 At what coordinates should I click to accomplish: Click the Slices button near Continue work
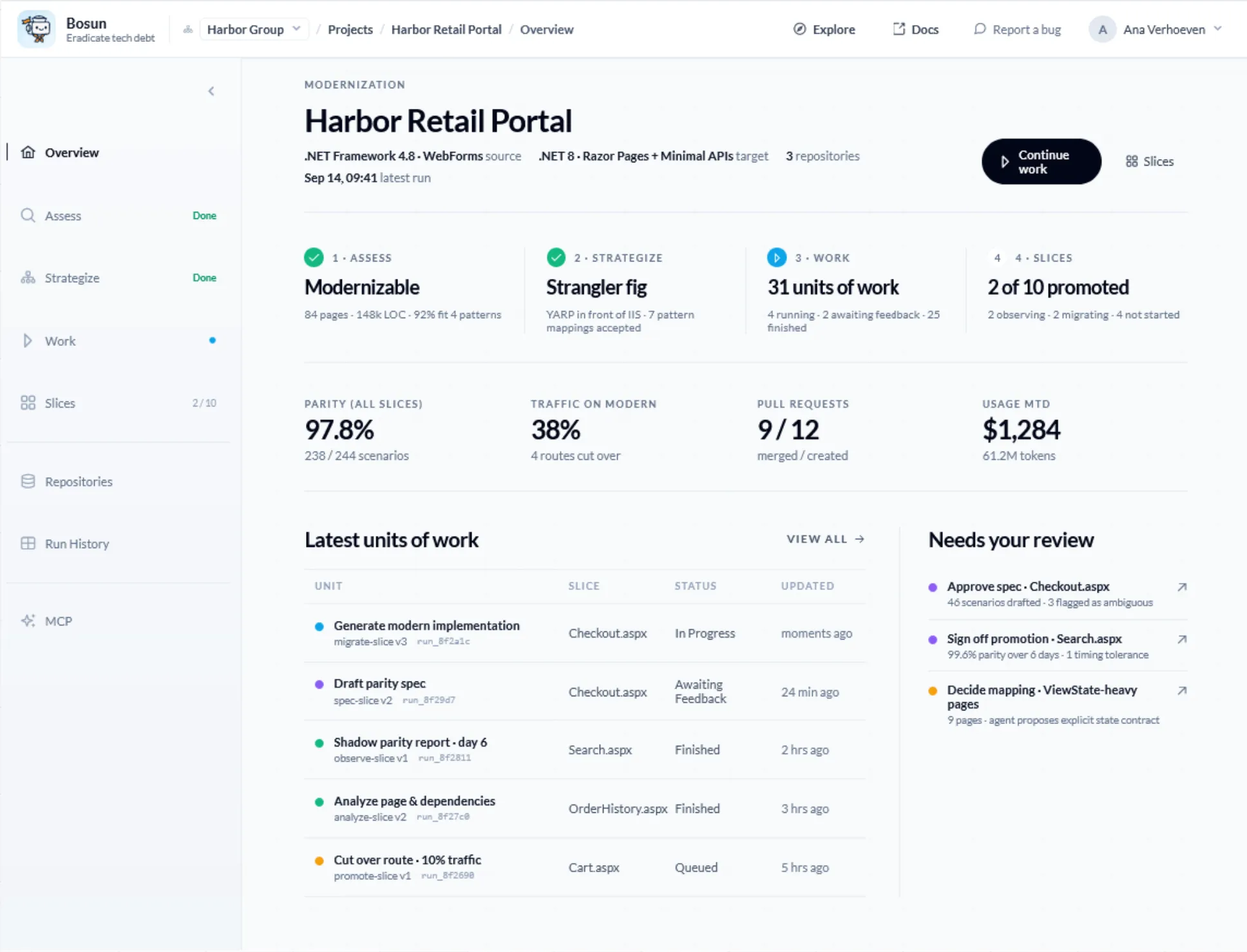(1149, 162)
